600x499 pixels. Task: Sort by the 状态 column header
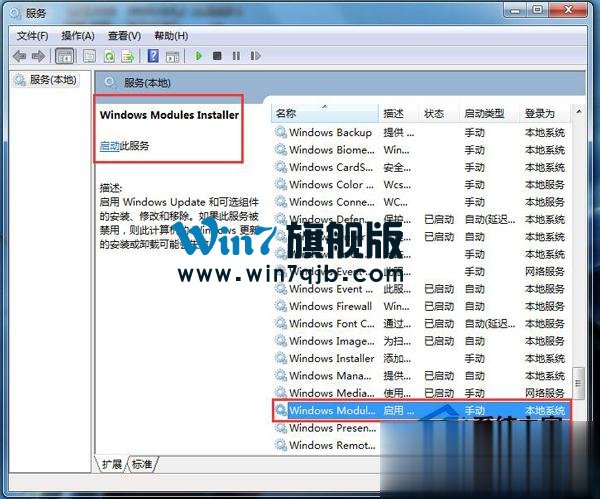(x=439, y=113)
